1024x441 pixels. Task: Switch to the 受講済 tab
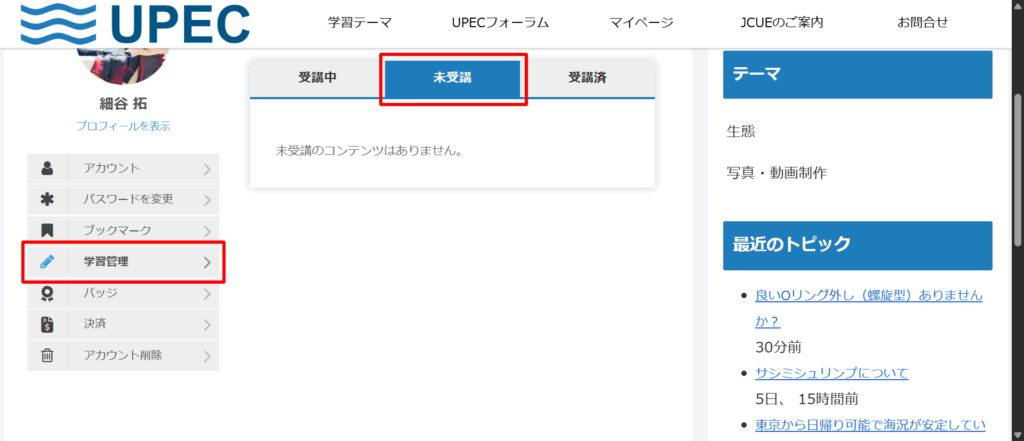[587, 78]
